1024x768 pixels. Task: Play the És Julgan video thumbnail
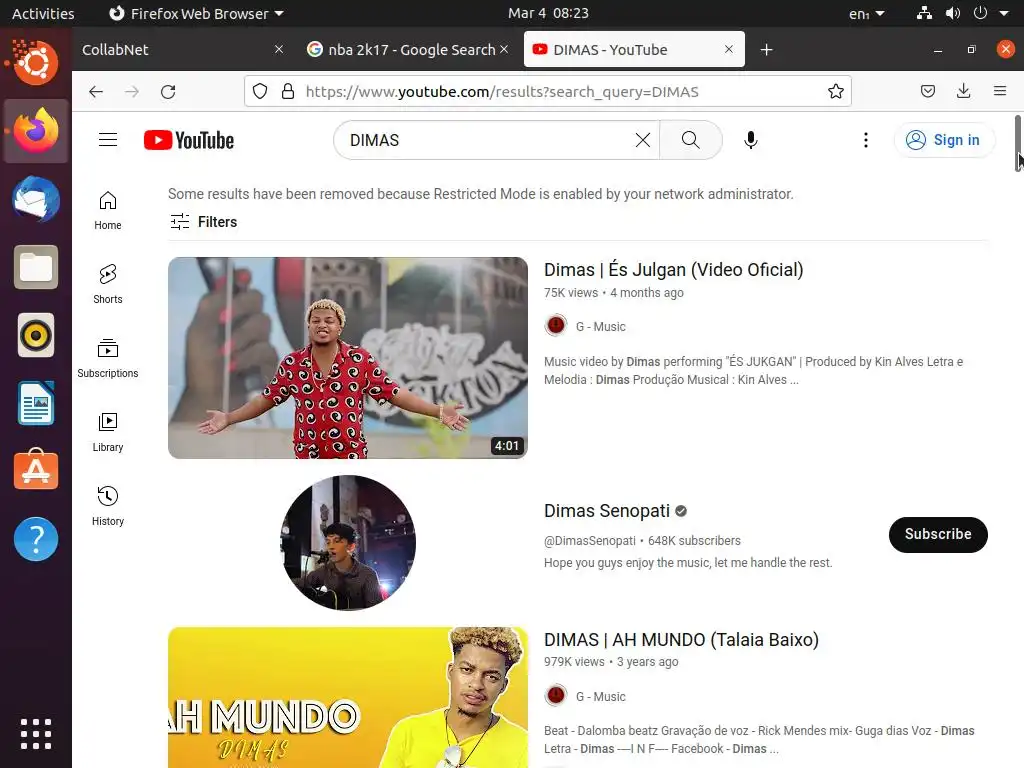[347, 358]
